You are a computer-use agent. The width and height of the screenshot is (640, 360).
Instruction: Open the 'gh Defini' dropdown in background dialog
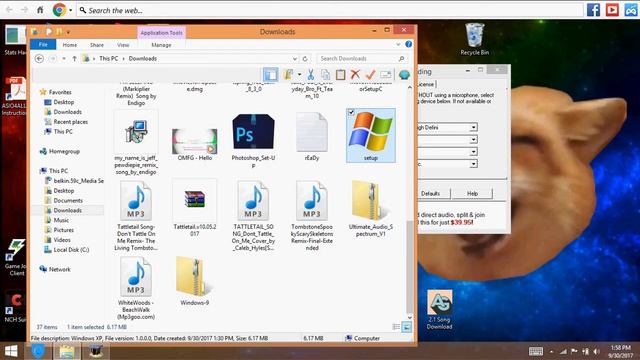click(473, 127)
